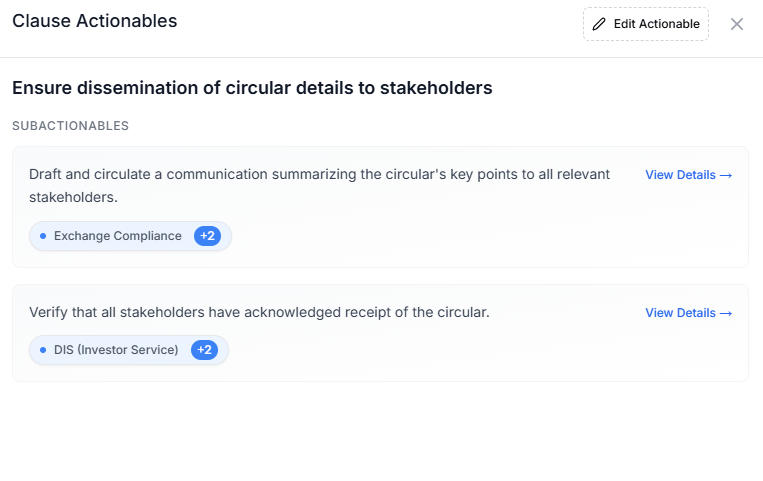Image resolution: width=763 pixels, height=481 pixels.
Task: Click the blue dot in the Exchange Compliance chip
Action: (43, 236)
